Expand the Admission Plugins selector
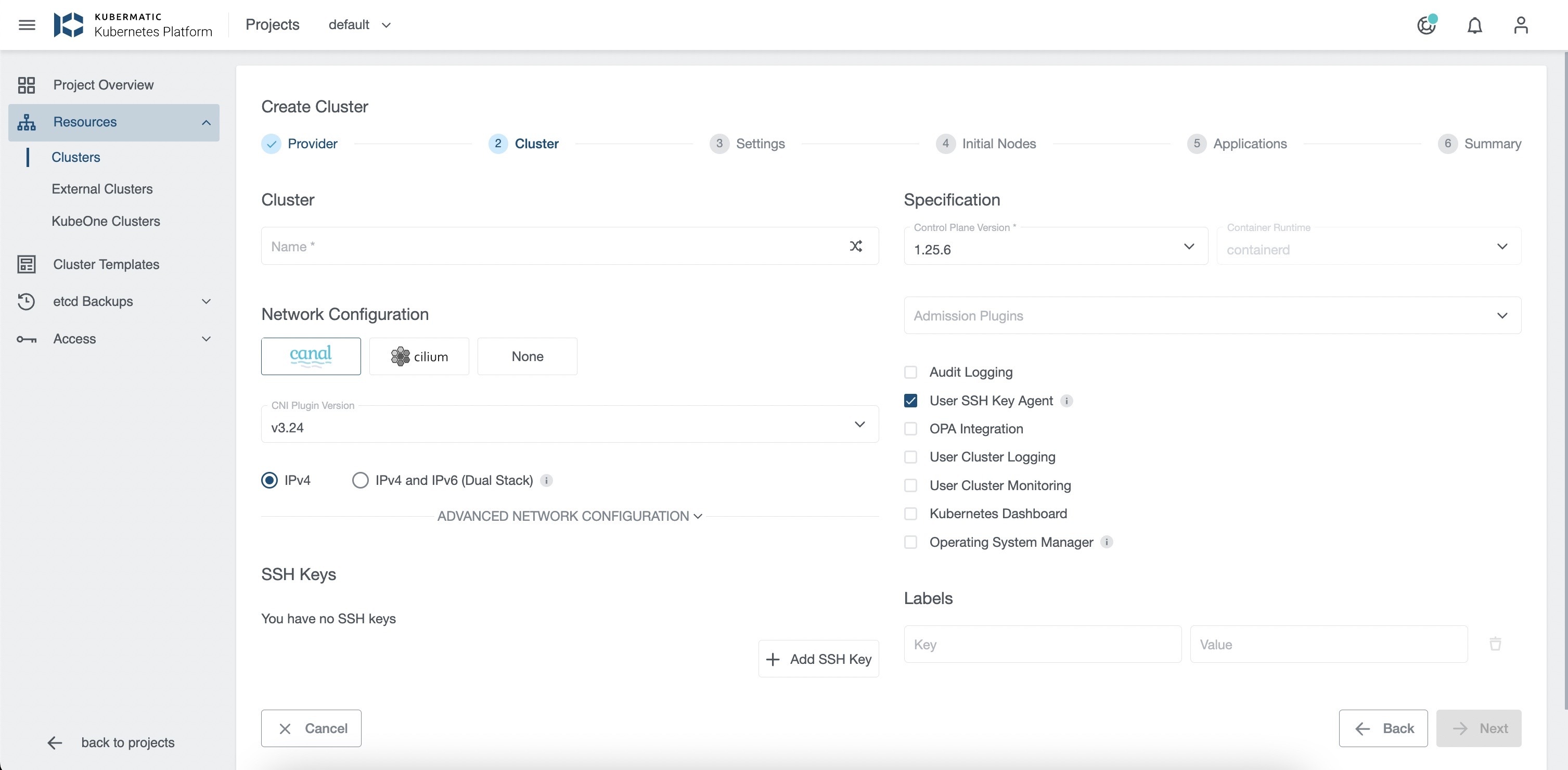This screenshot has height=770, width=1568. pyautogui.click(x=1501, y=315)
